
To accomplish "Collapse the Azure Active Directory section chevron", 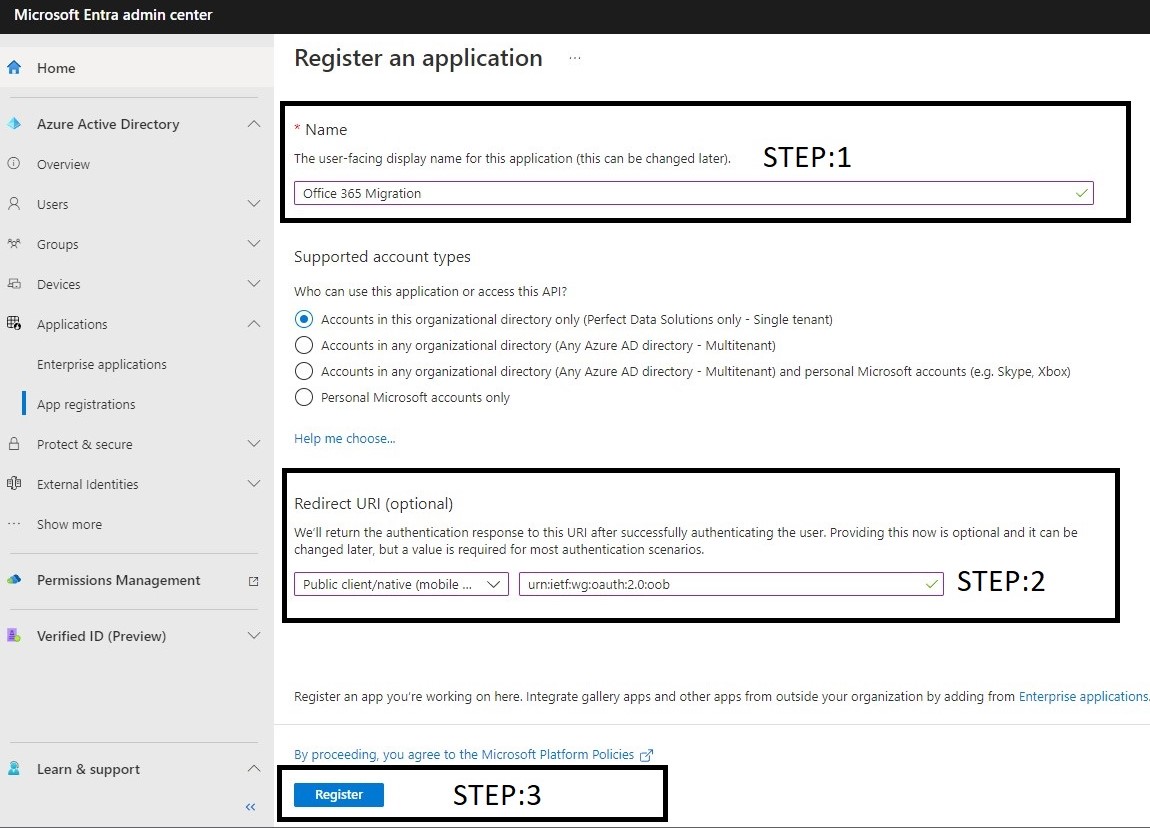I will click(254, 123).
